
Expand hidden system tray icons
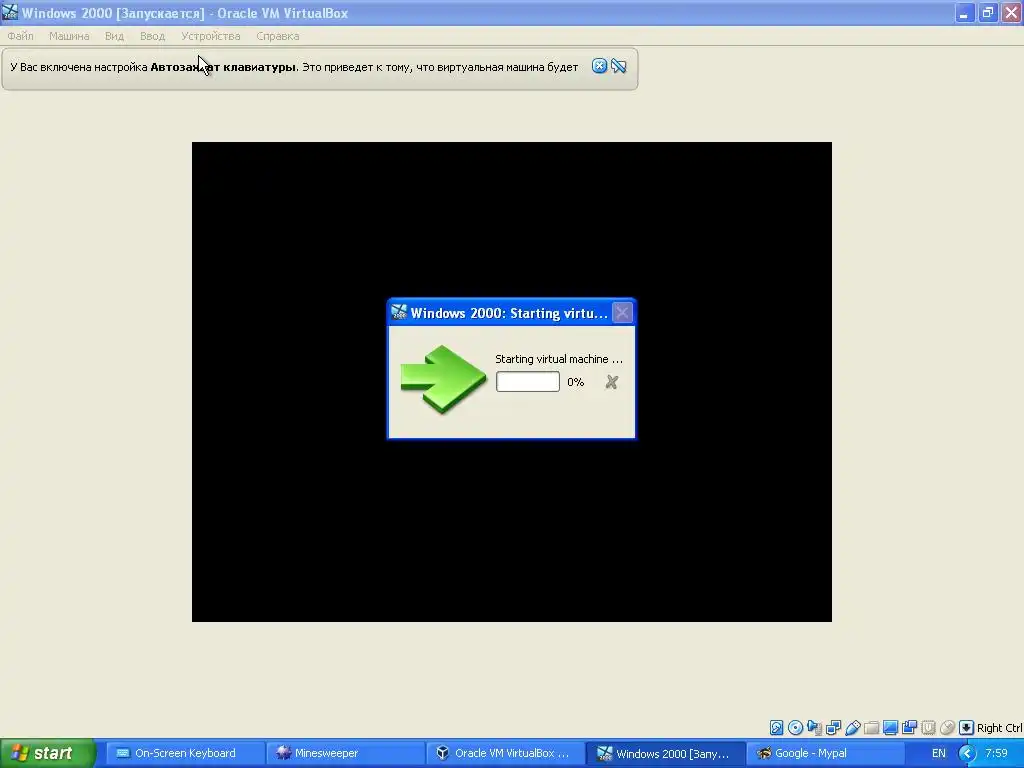click(967, 753)
